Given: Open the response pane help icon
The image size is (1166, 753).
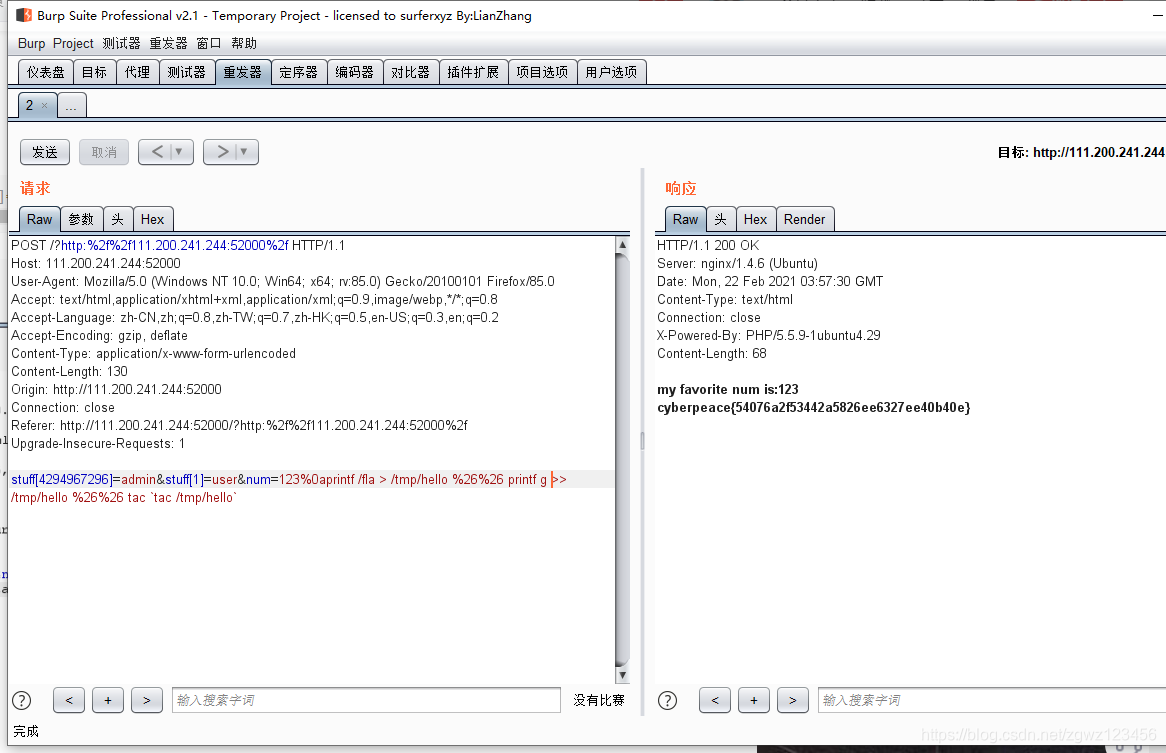Looking at the screenshot, I should (668, 700).
